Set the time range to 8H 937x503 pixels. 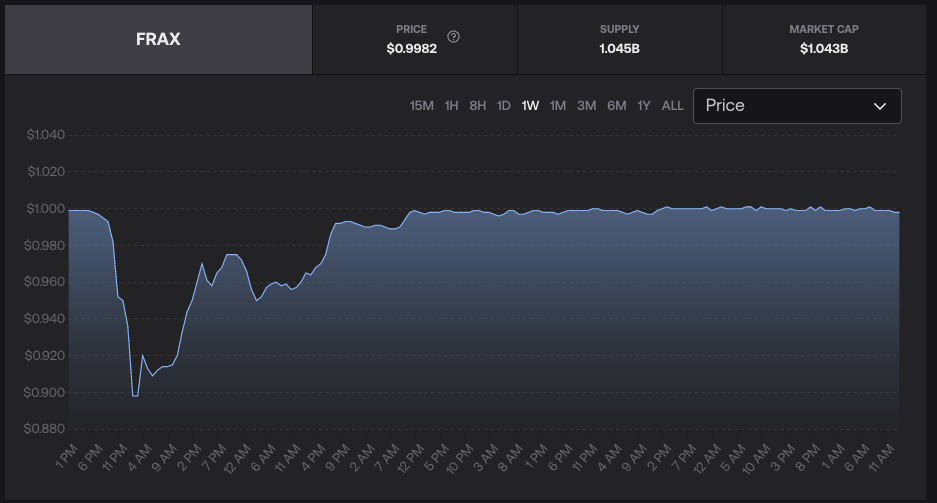[x=478, y=106]
